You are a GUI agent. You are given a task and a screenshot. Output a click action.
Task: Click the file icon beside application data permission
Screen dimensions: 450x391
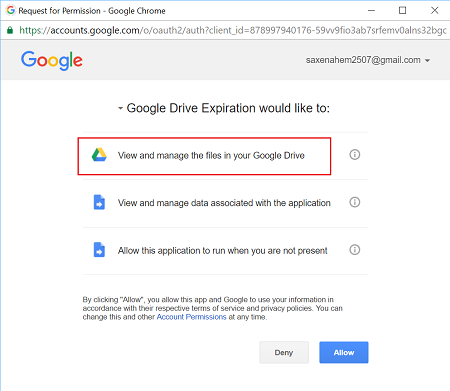click(99, 202)
